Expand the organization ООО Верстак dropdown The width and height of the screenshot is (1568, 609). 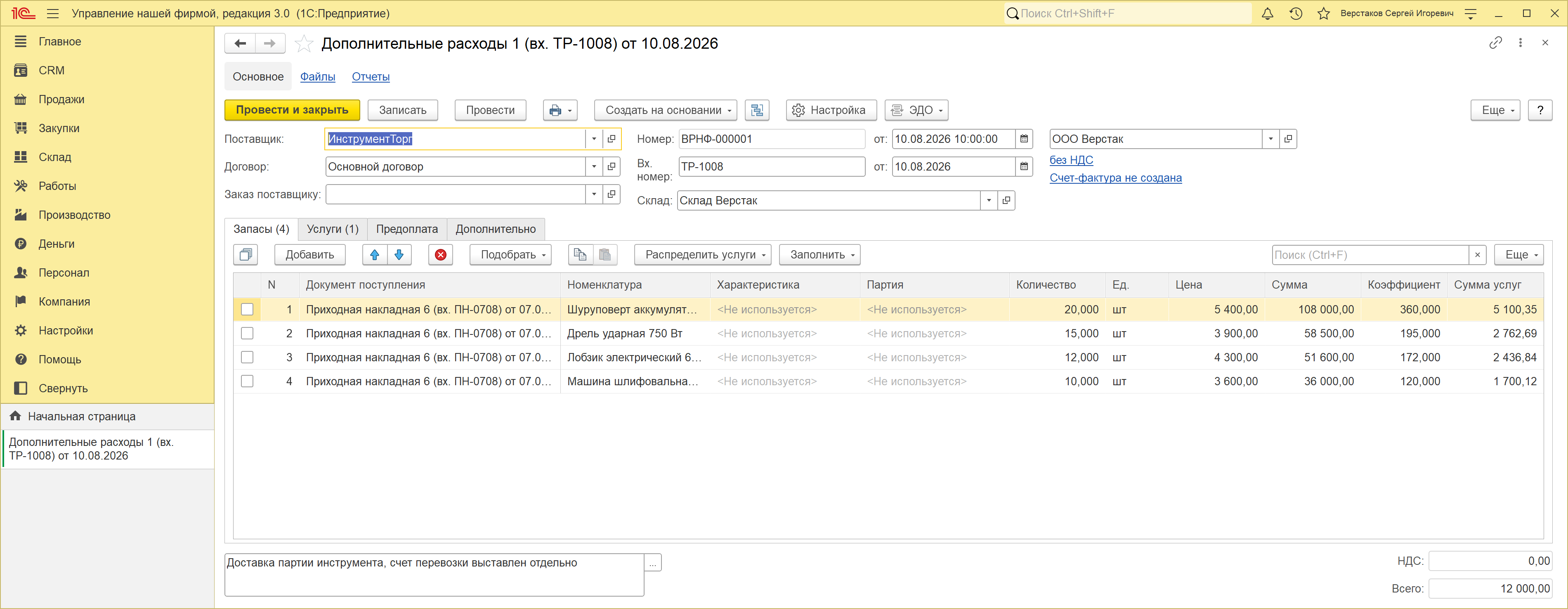[x=1271, y=139]
